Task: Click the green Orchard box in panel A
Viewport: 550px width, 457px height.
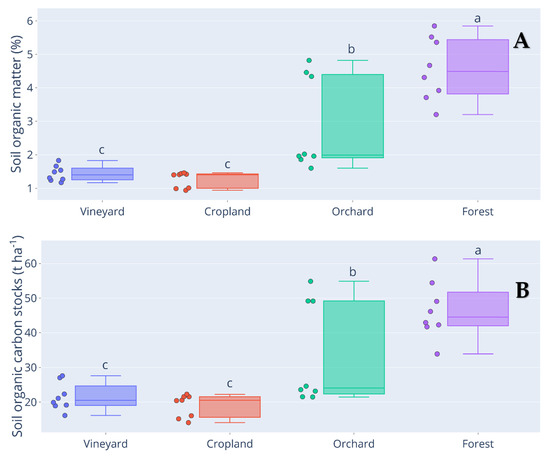Action: 353,116
